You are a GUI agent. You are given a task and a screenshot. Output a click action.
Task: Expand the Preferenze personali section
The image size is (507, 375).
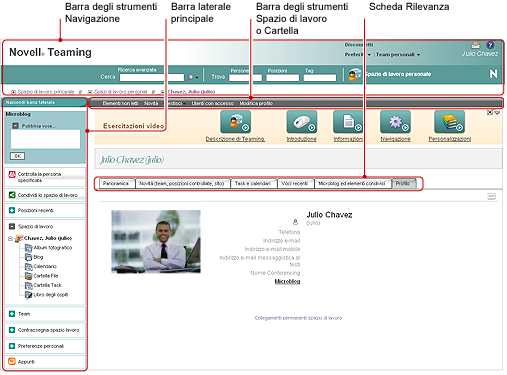coord(12,346)
